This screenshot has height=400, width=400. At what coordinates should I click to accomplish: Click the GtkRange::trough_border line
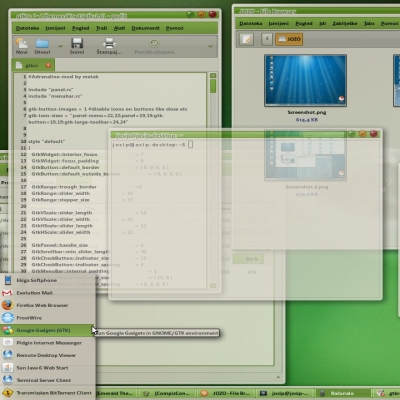(x=64, y=187)
